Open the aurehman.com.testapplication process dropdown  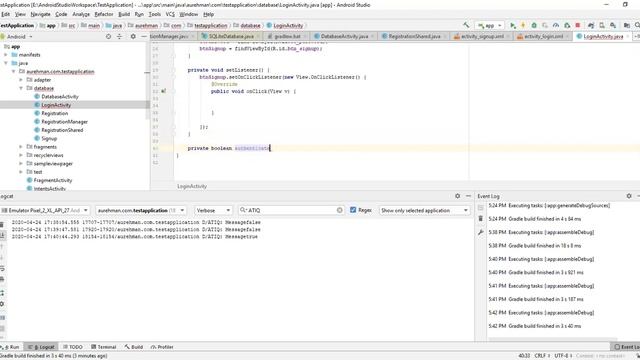tap(141, 210)
